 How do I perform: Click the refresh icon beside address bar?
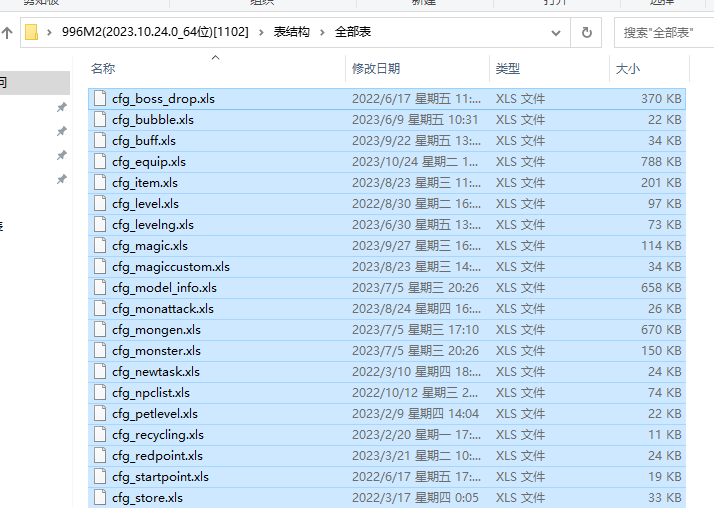[x=586, y=33]
